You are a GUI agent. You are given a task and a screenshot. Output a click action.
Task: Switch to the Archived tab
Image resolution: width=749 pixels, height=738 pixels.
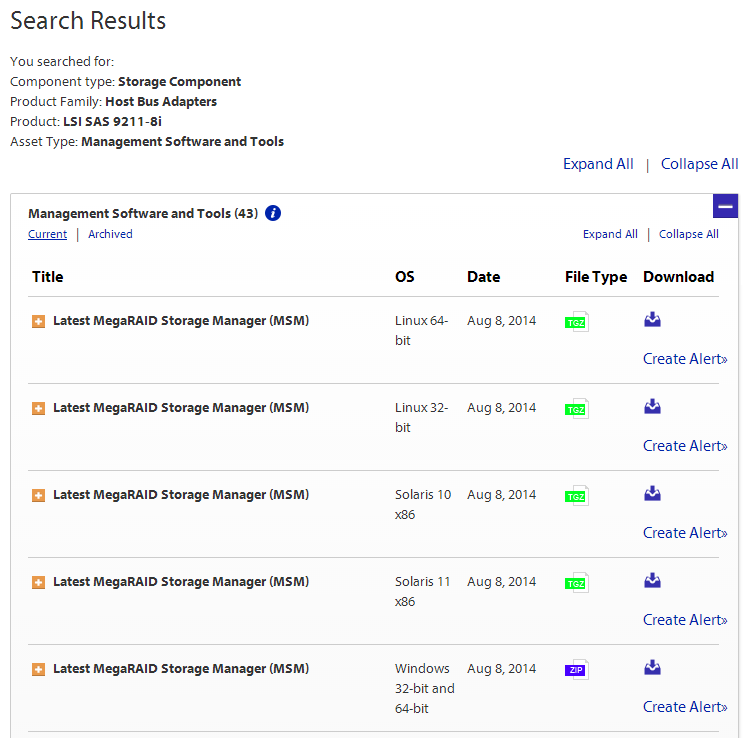pyautogui.click(x=110, y=234)
